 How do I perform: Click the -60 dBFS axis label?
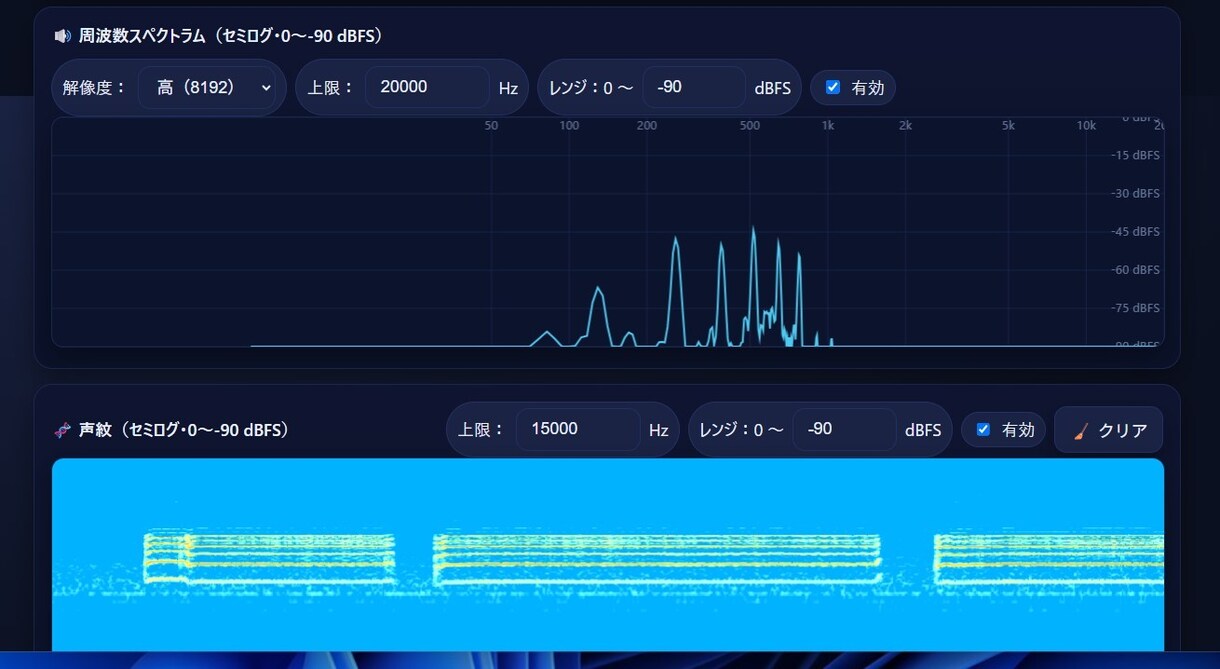(1136, 270)
